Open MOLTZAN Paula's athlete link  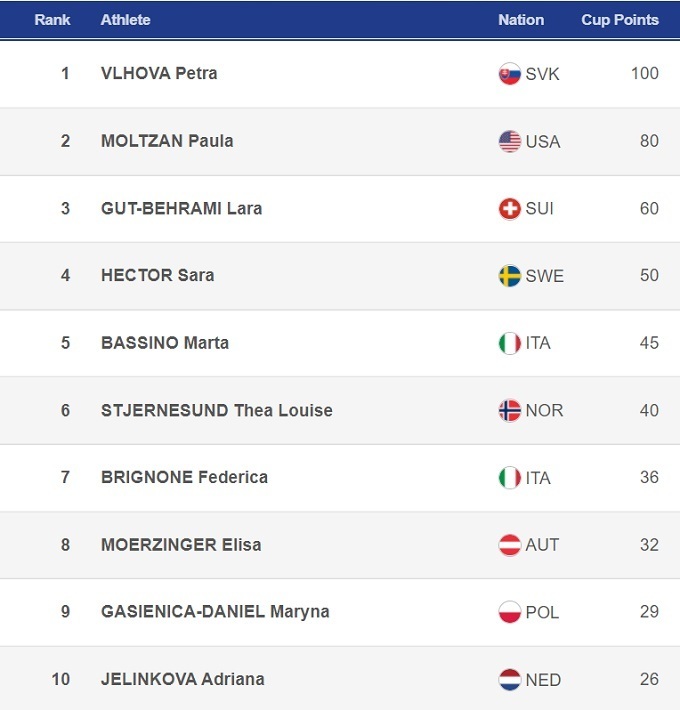point(167,141)
